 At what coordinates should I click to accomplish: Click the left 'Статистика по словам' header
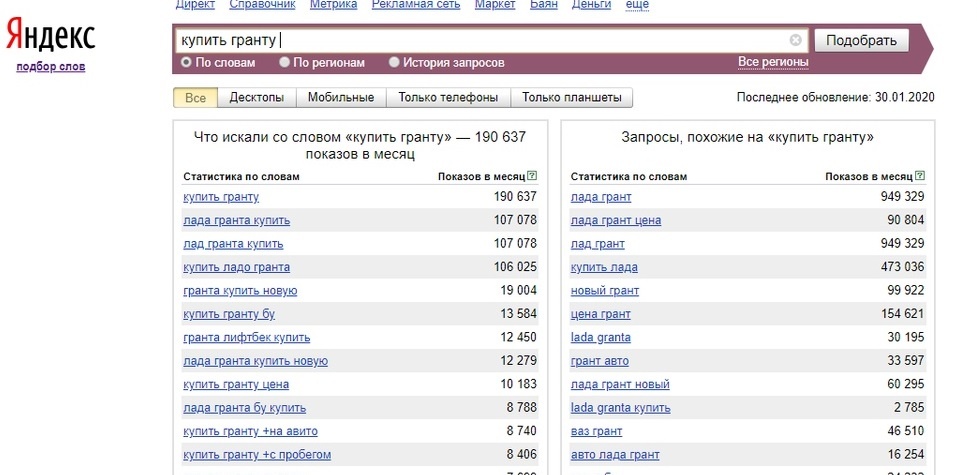click(241, 176)
